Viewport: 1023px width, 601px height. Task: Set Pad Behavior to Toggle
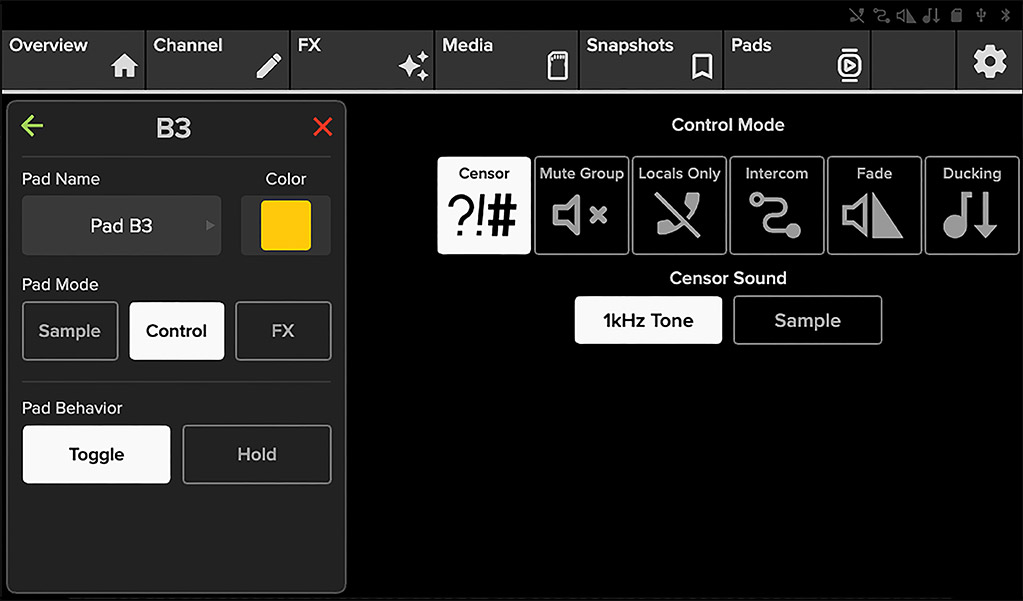(97, 454)
